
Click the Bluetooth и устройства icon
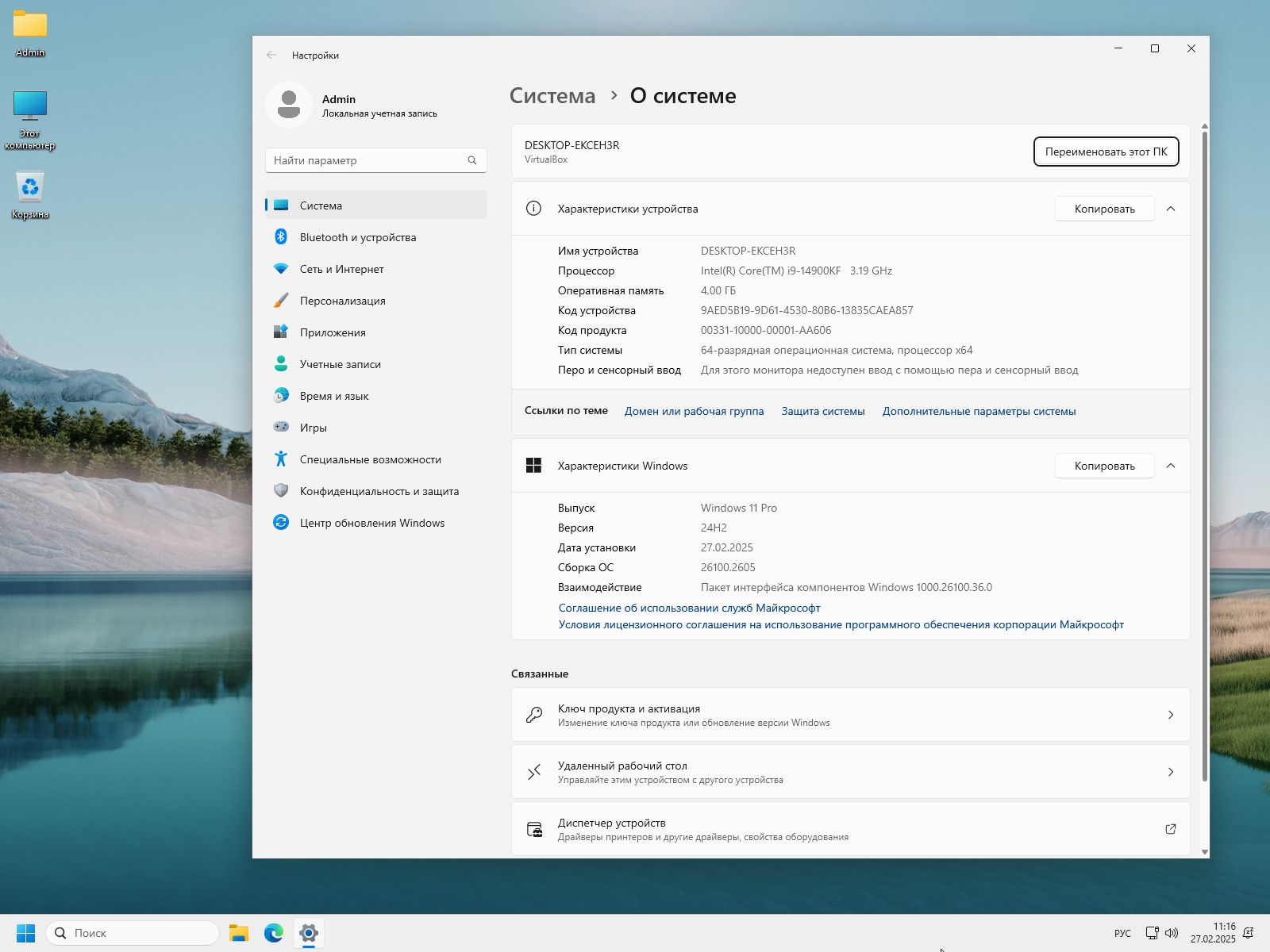[x=281, y=237]
